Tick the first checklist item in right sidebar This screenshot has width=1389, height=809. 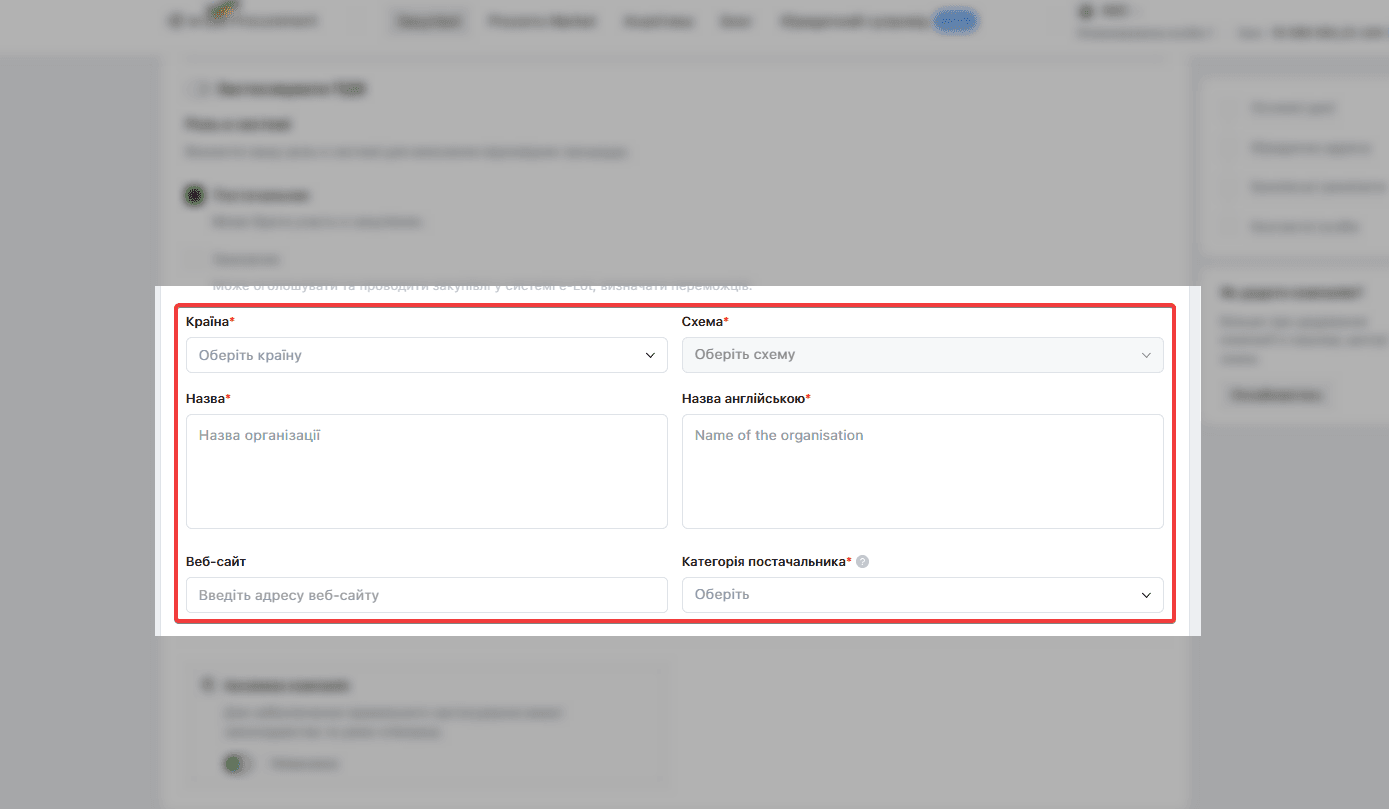point(1233,108)
